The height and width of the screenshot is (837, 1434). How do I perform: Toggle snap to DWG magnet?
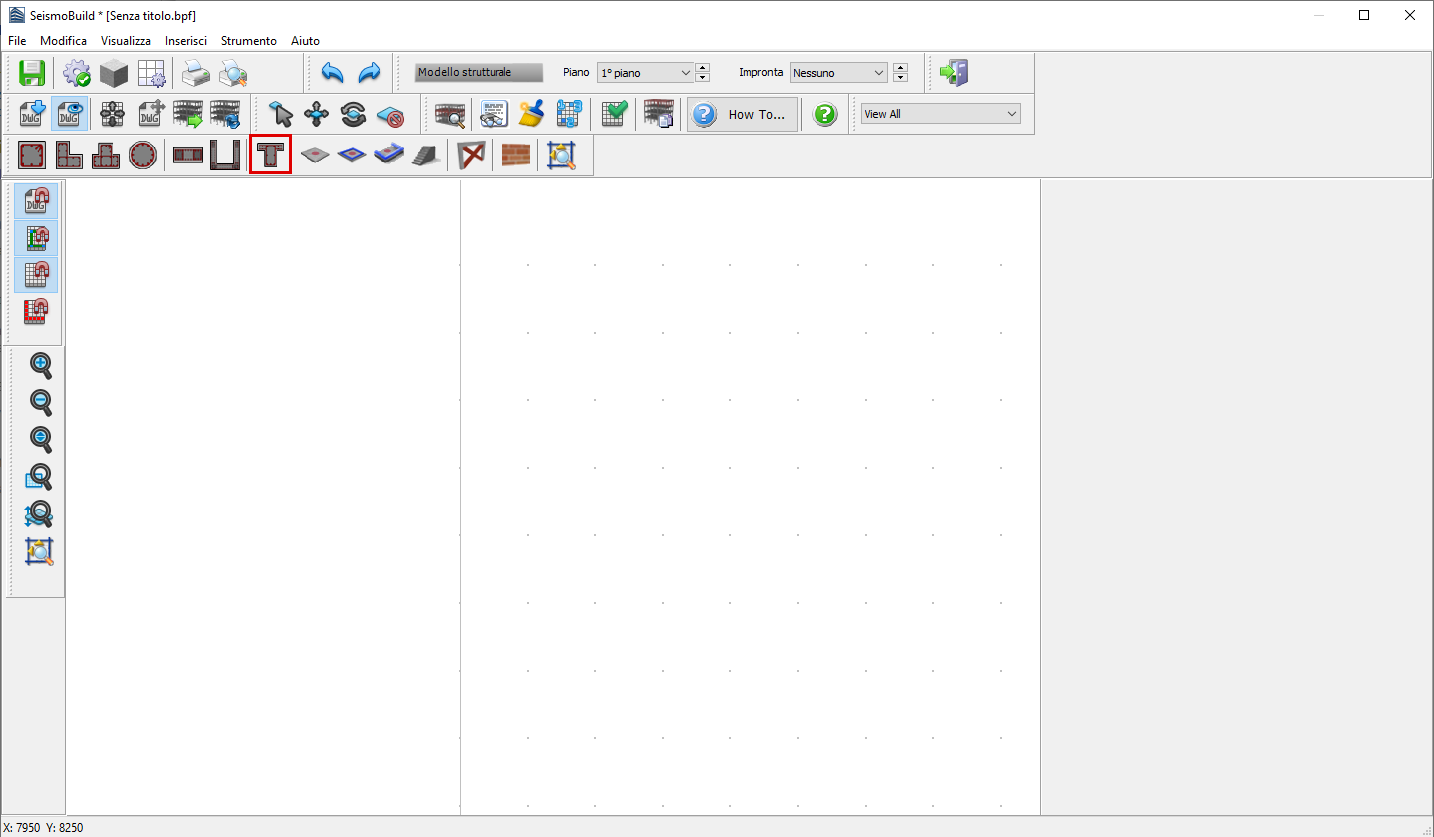37,201
